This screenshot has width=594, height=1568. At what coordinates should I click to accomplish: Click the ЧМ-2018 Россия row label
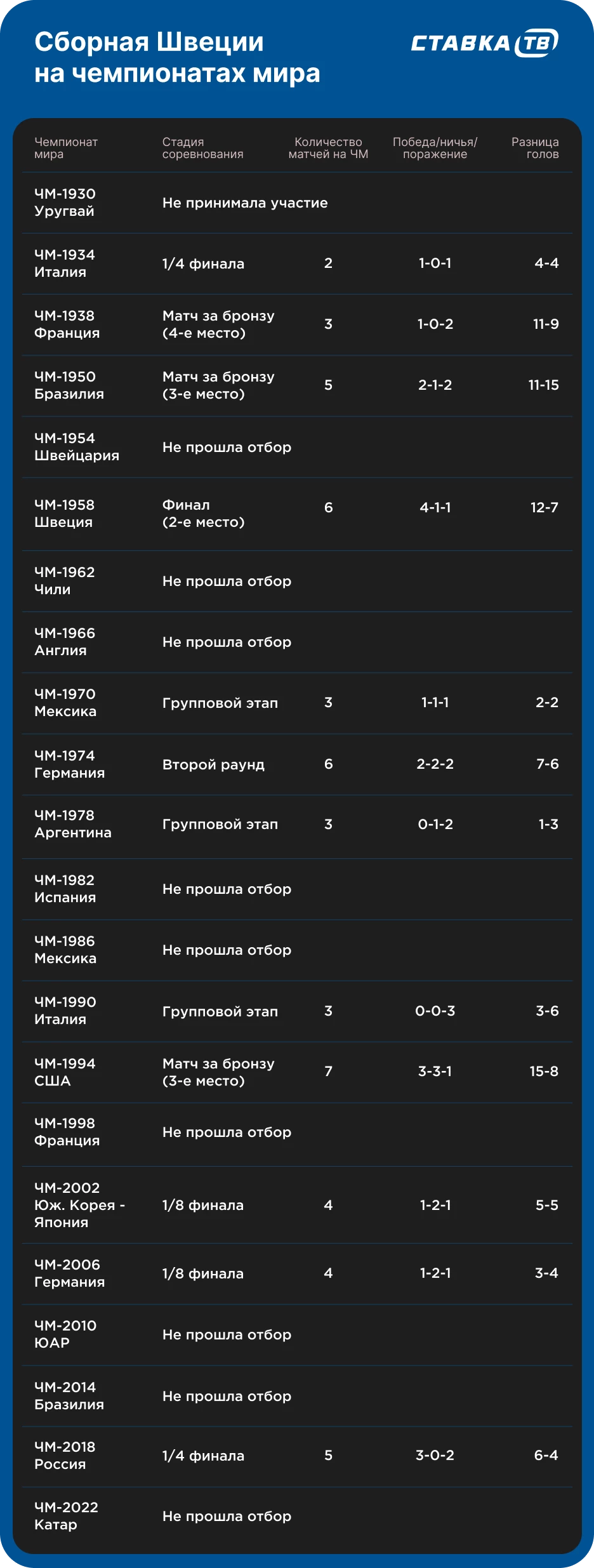pyautogui.click(x=65, y=1456)
